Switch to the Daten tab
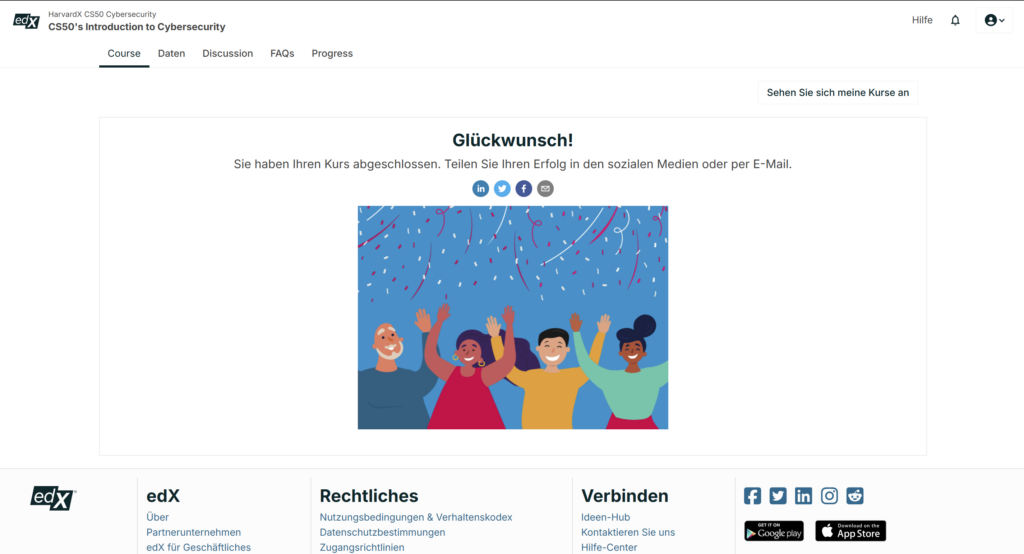 click(x=171, y=54)
